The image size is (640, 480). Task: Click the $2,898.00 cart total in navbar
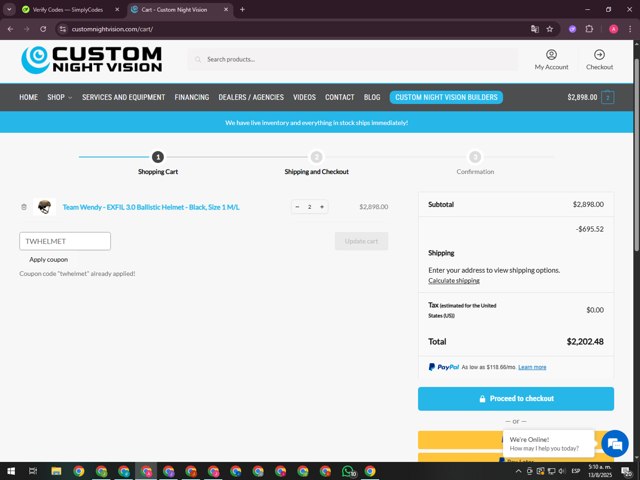tap(582, 97)
